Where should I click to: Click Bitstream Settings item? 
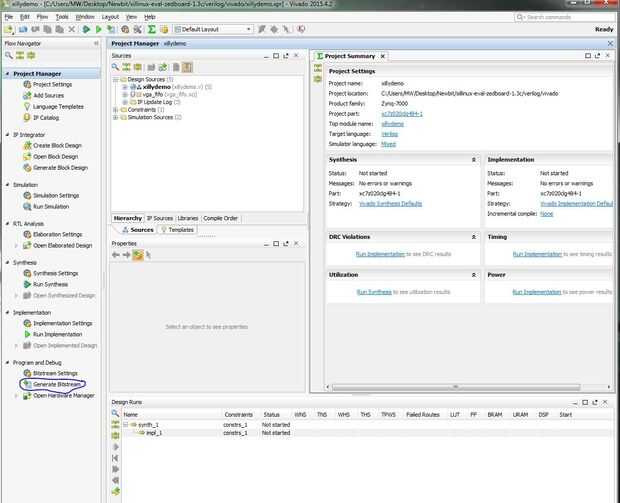click(55, 373)
